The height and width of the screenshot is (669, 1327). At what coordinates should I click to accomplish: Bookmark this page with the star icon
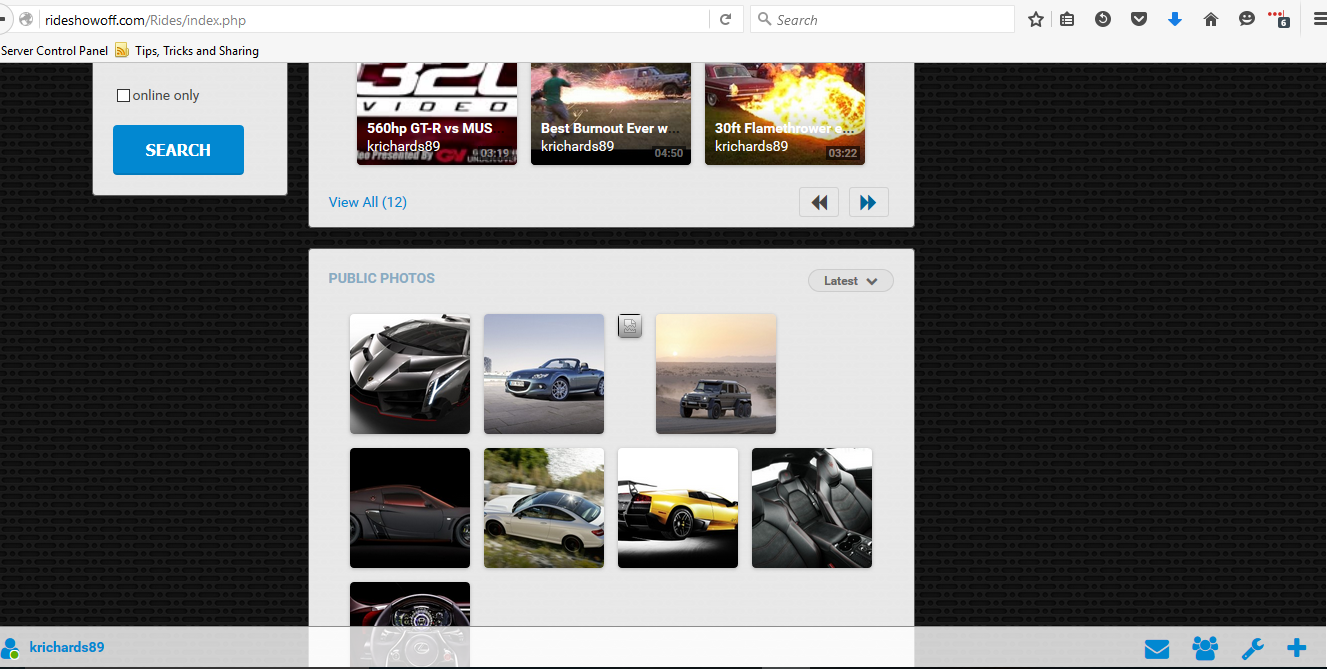[x=1036, y=19]
